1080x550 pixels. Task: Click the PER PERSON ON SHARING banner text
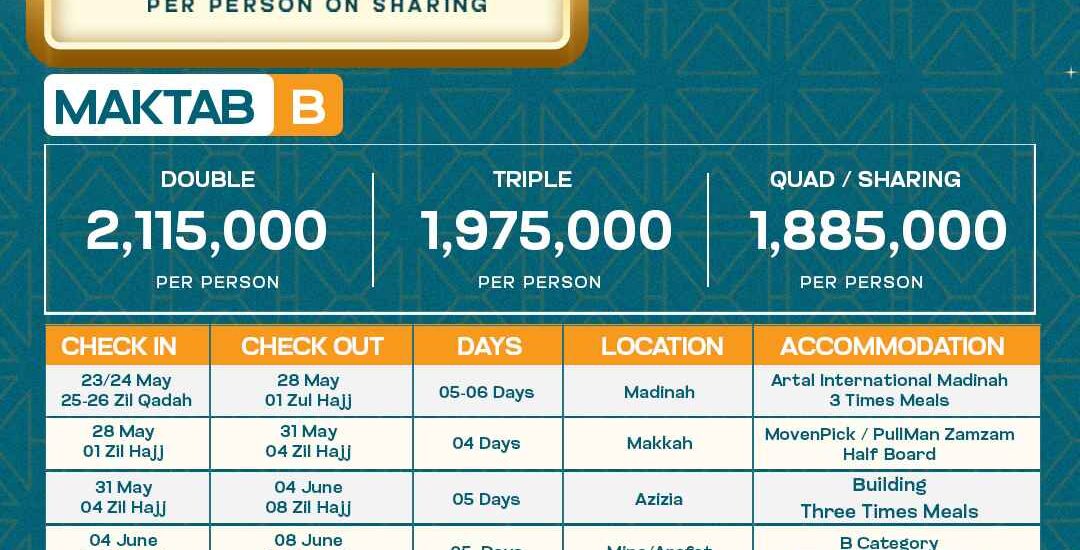click(x=317, y=7)
